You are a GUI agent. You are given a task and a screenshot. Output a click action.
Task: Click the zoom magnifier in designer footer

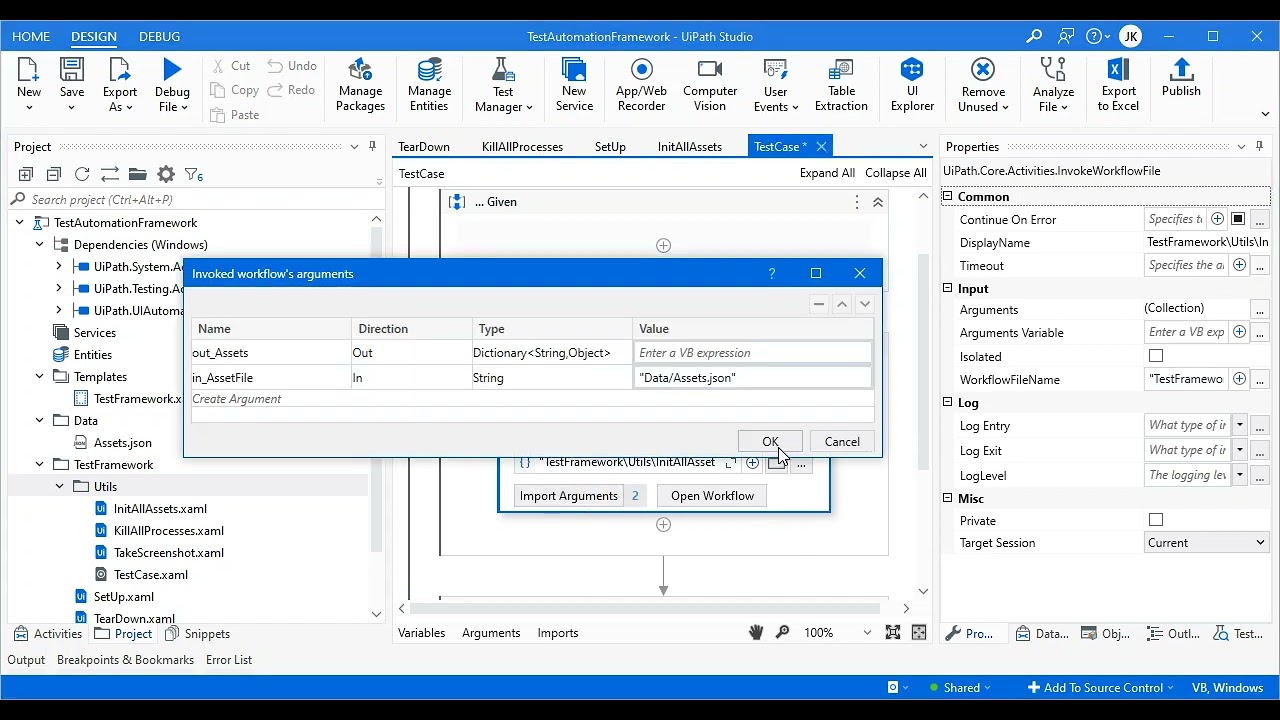(782, 632)
